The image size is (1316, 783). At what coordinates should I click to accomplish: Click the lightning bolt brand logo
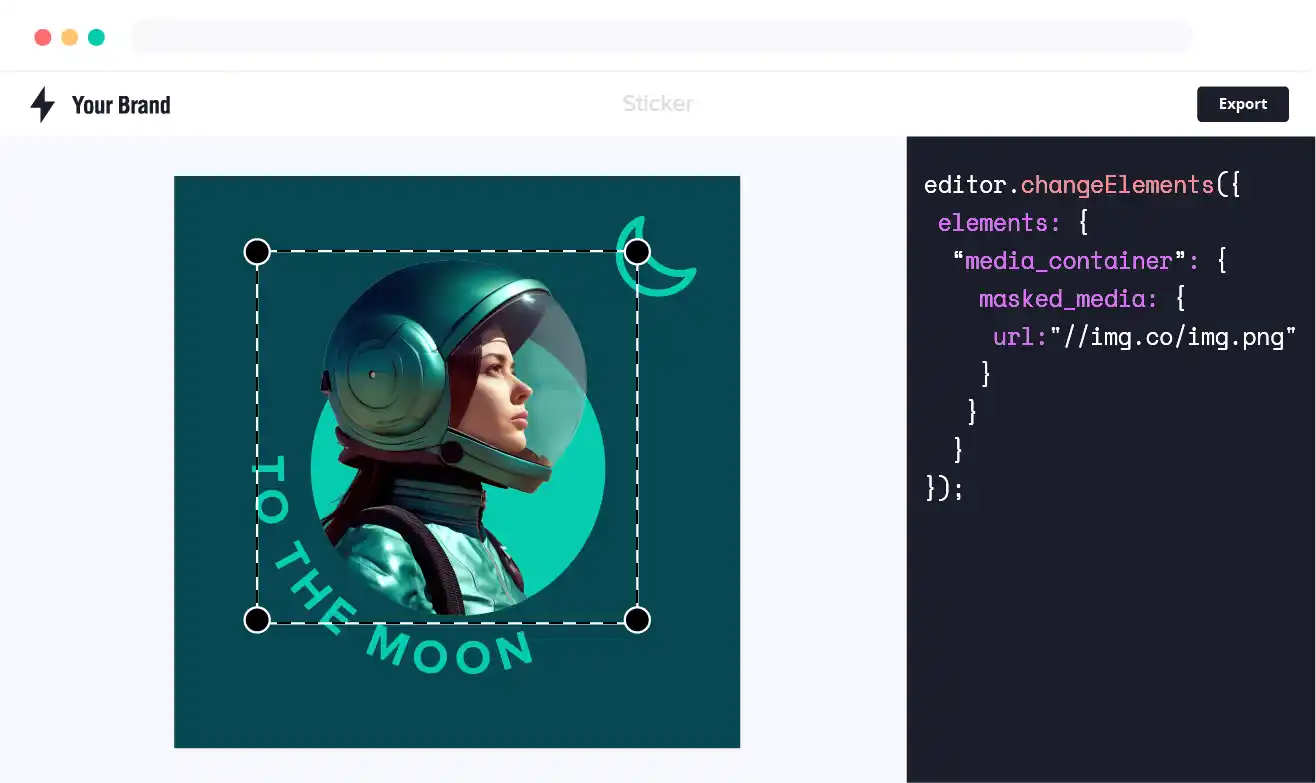(x=42, y=104)
